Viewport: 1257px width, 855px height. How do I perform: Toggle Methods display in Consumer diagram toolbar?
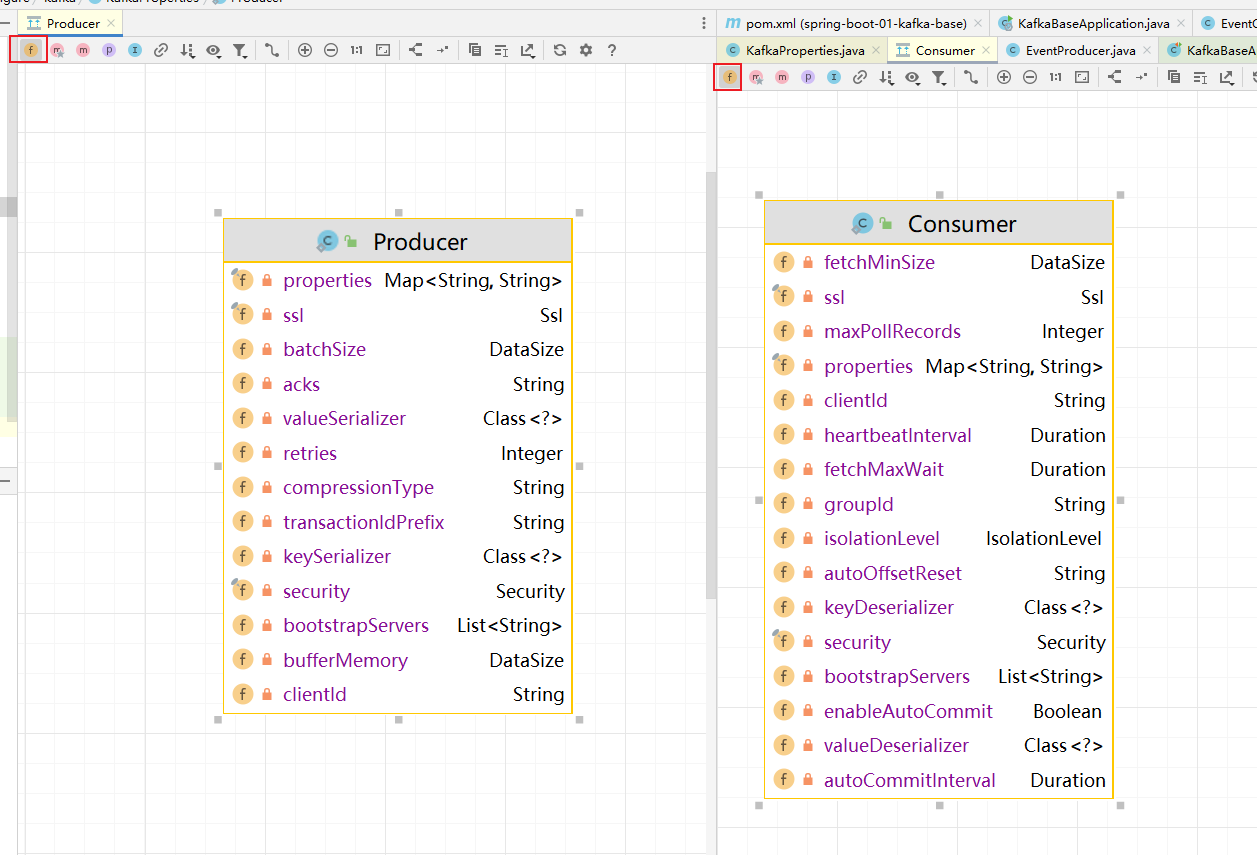pos(782,77)
